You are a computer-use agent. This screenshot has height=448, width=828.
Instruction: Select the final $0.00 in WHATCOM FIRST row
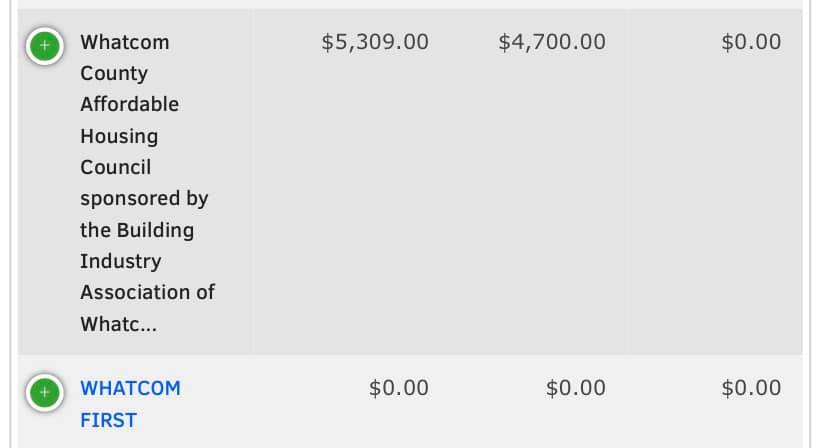750,387
